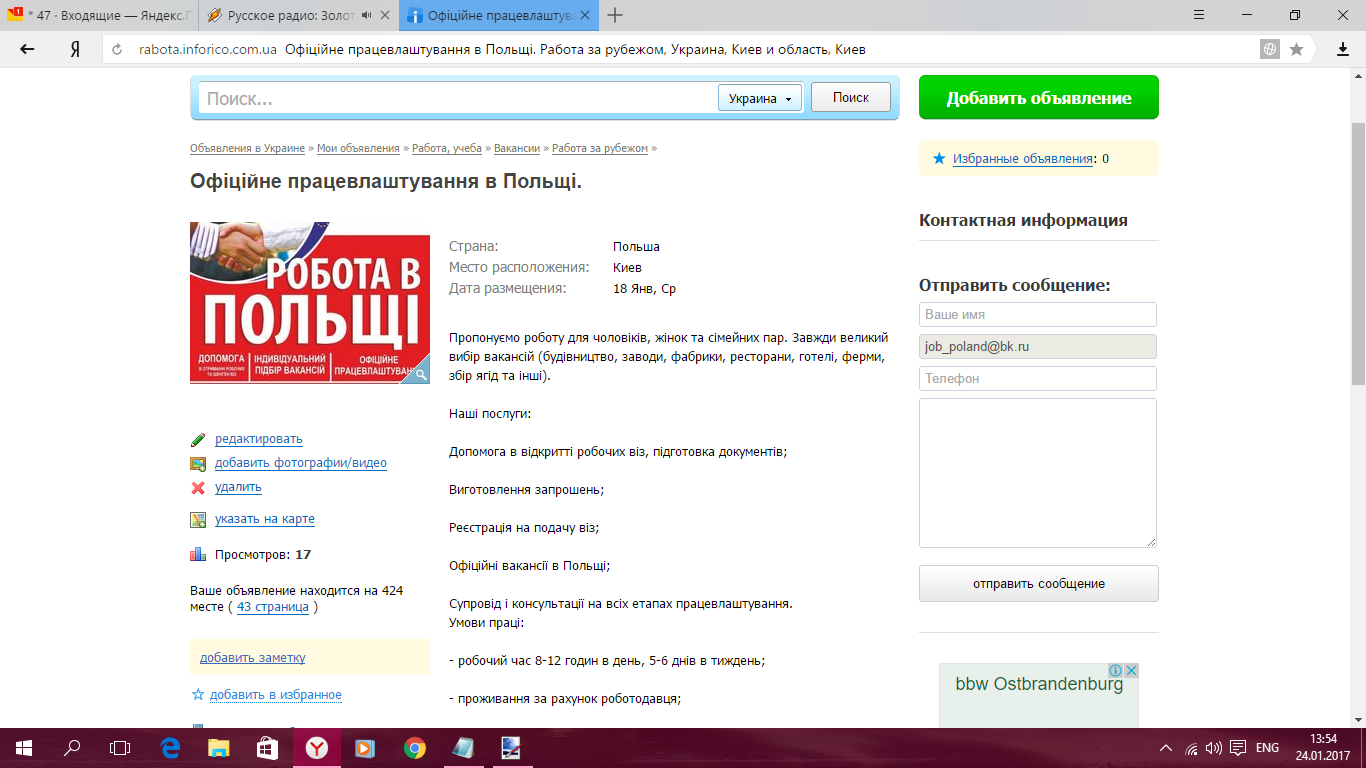Image resolution: width=1366 pixels, height=768 pixels.
Task: Open the Windows Start menu
Action: pyautogui.click(x=23, y=747)
